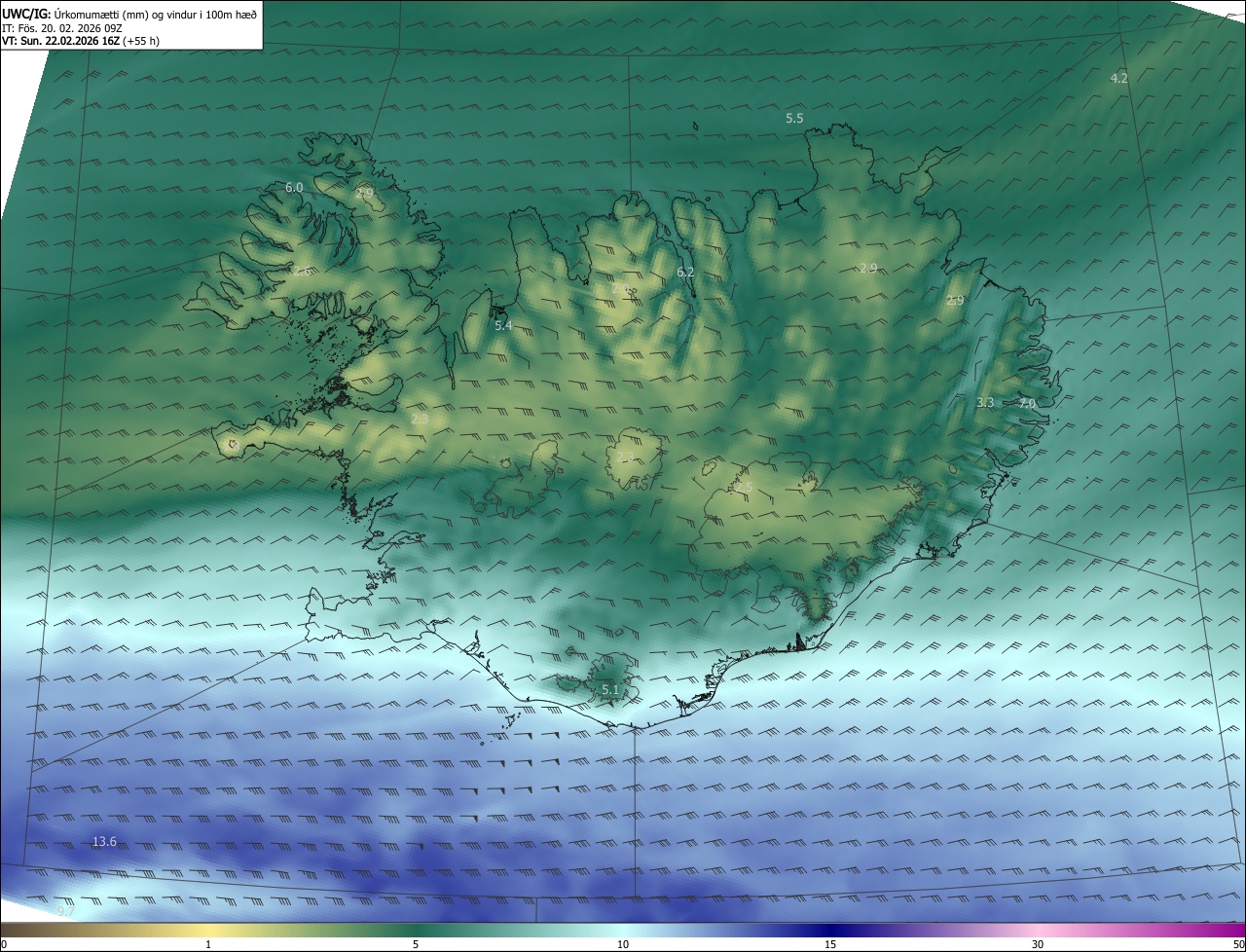
Task: Click the 2.5 value on the large glacier
Action: pos(744,487)
